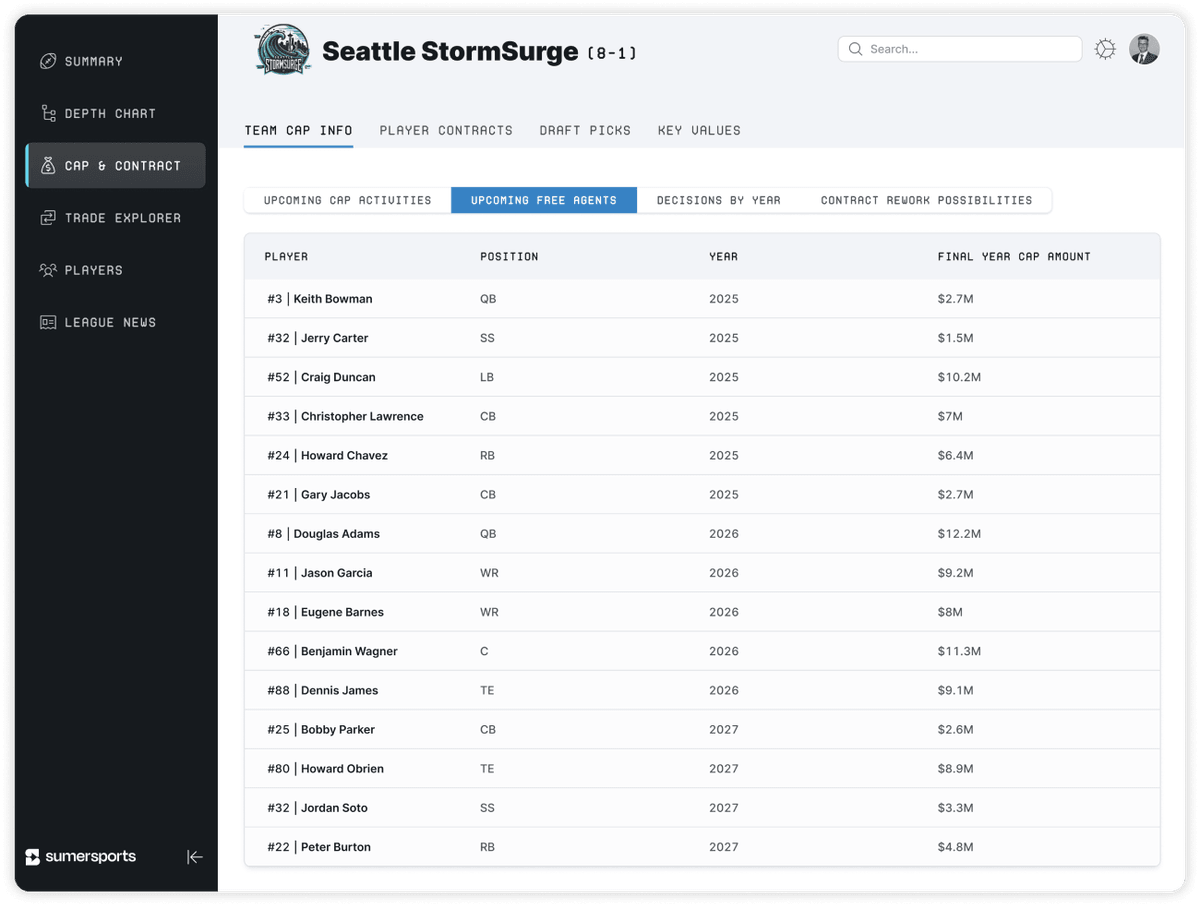This screenshot has width=1200, height=906.
Task: Open League News from the sidebar
Action: 47,322
